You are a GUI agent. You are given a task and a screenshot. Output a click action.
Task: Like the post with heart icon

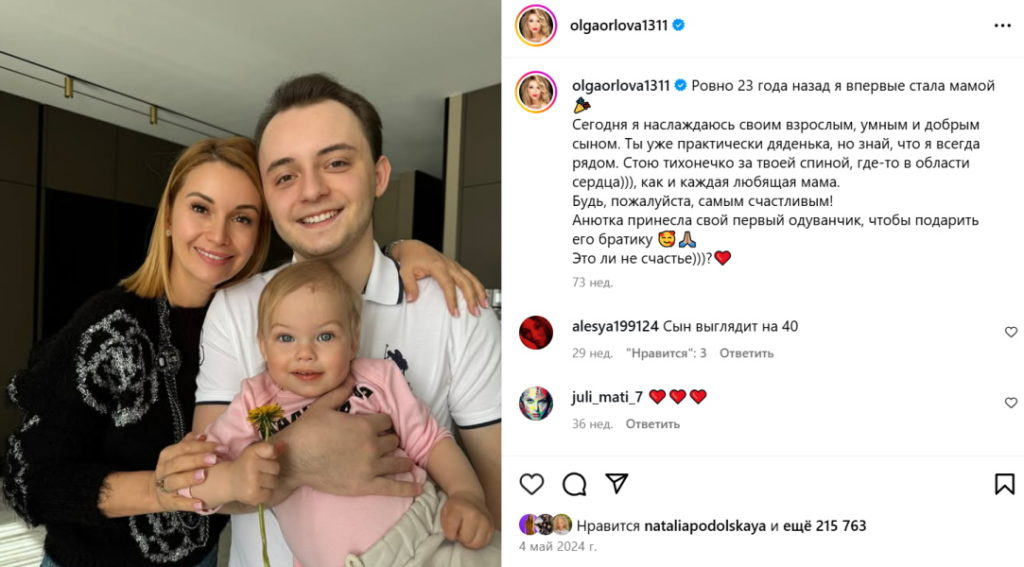(x=532, y=484)
